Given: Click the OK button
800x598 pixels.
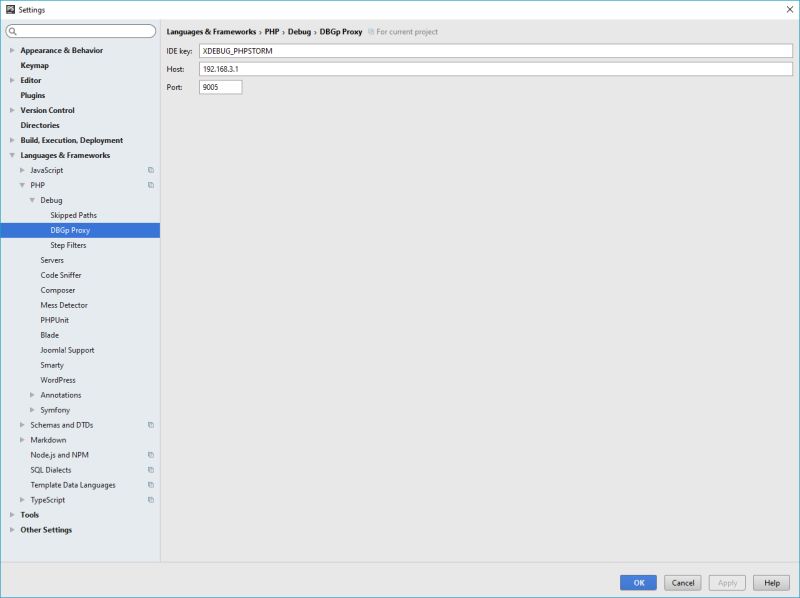Looking at the screenshot, I should (x=637, y=582).
